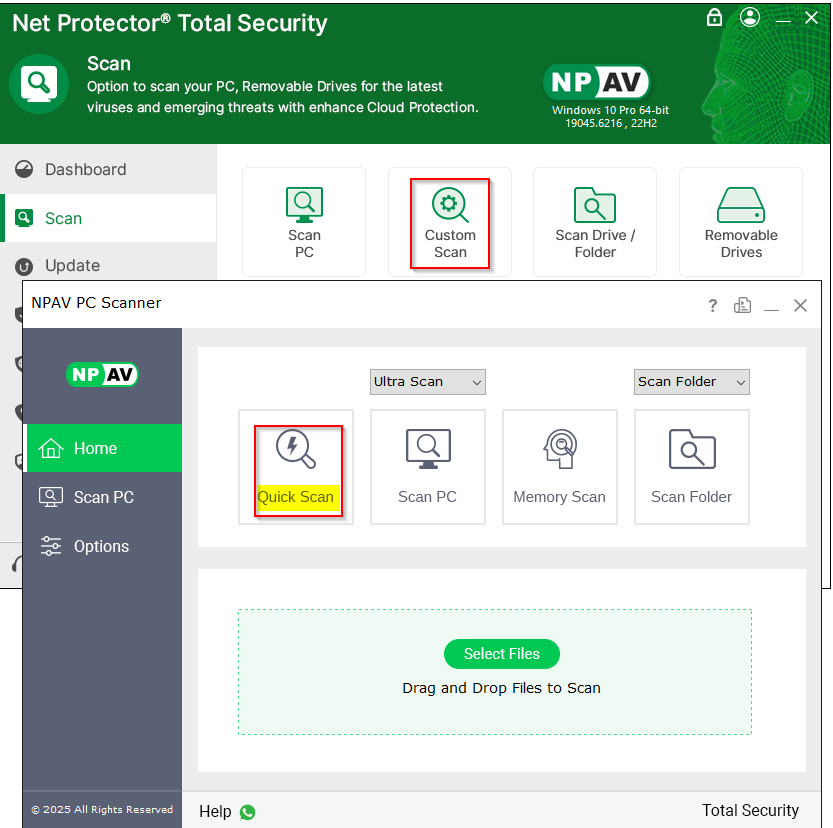Open the user account icon
The height and width of the screenshot is (828, 833).
click(x=750, y=18)
